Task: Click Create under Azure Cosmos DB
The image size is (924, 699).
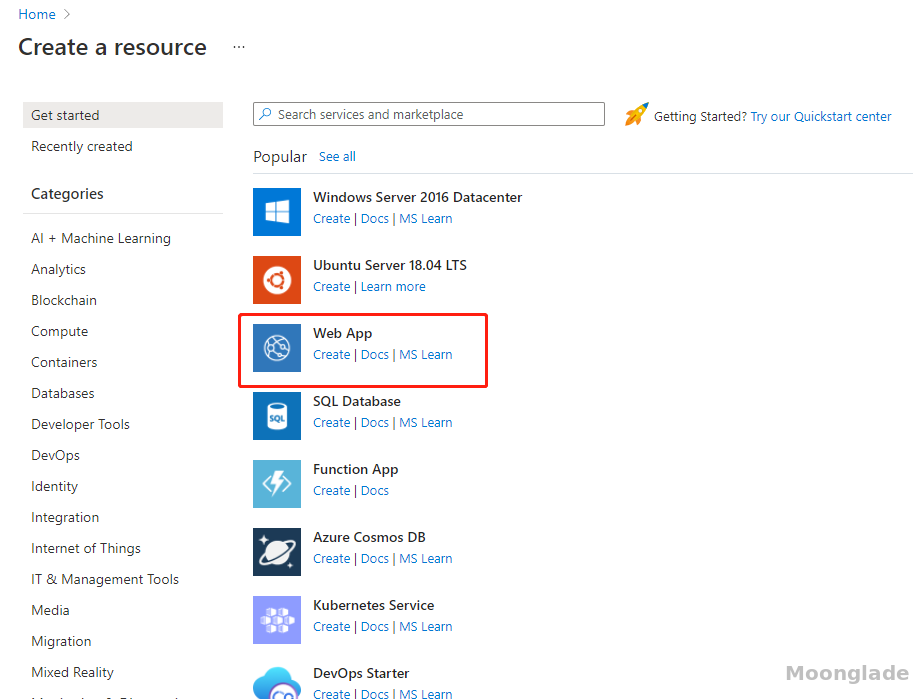Action: pos(331,559)
